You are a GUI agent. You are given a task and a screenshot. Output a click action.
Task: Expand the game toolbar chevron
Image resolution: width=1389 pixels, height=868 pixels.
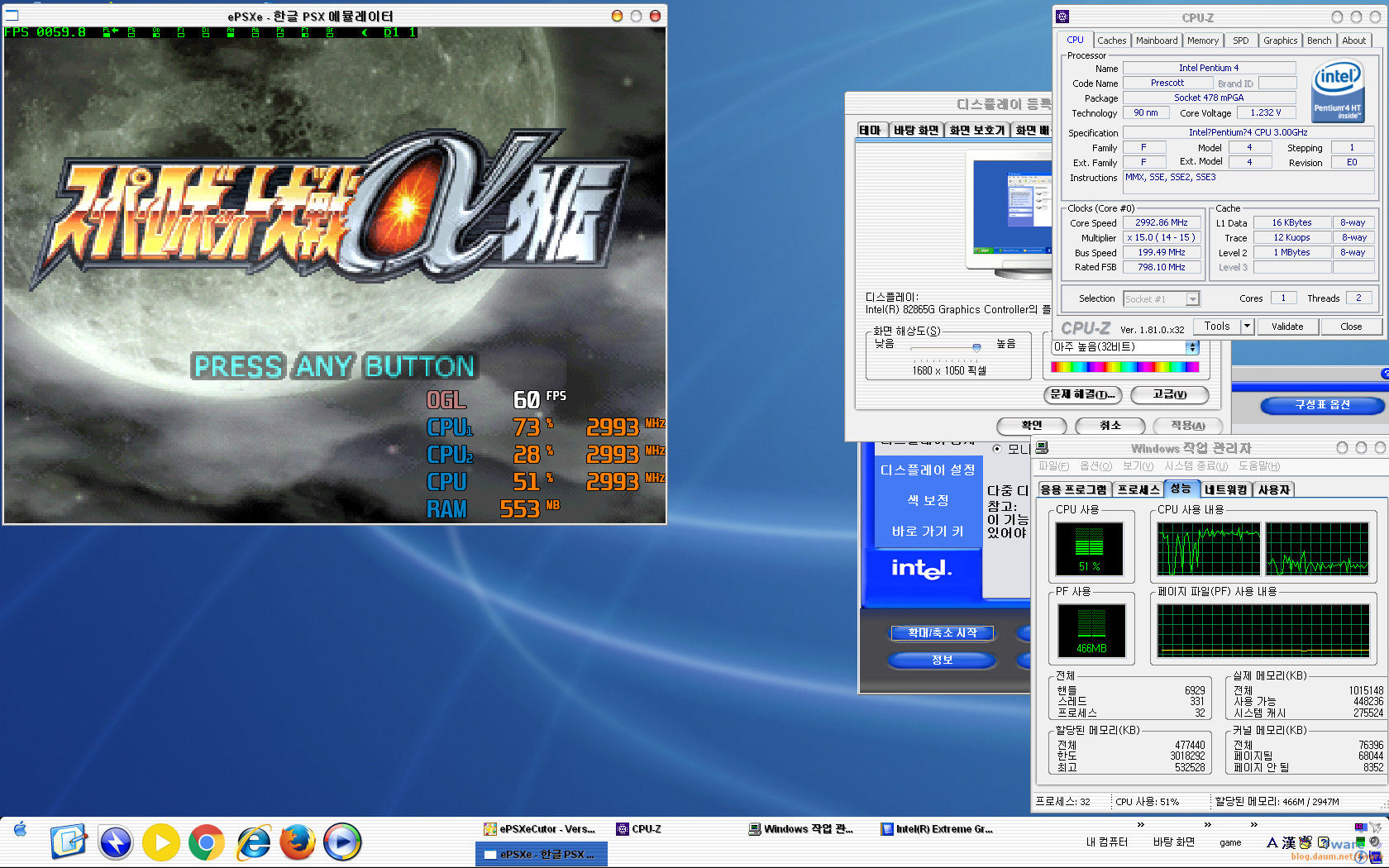pyautogui.click(x=1254, y=825)
